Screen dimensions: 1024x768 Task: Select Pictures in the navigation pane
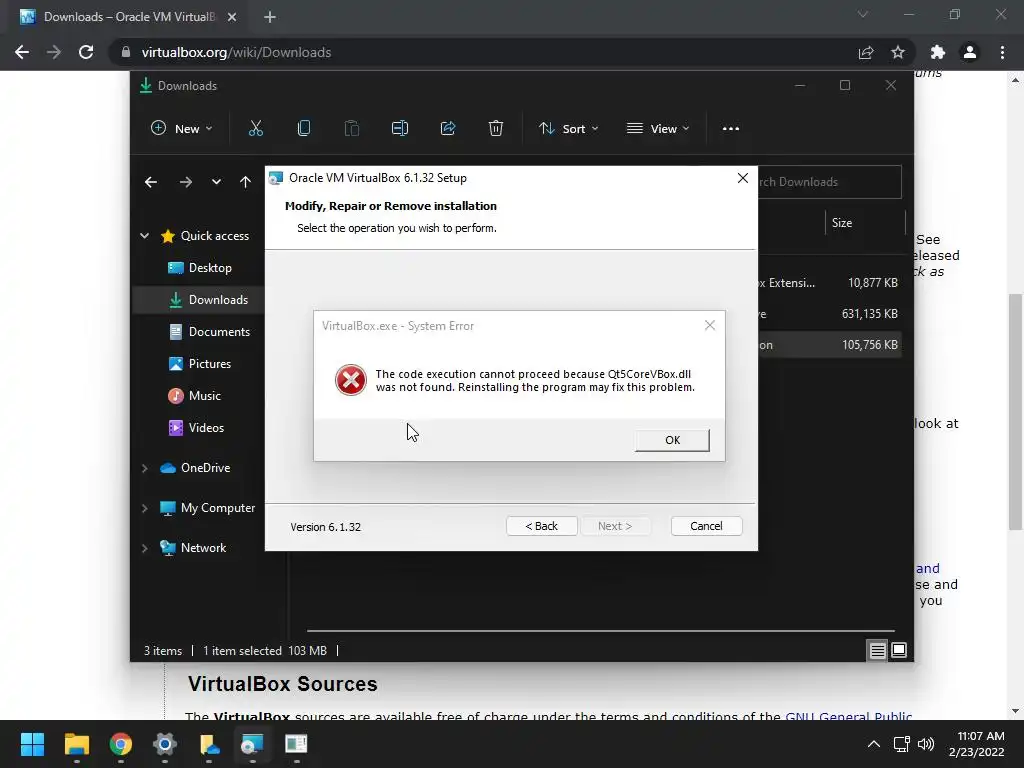[x=200, y=364]
